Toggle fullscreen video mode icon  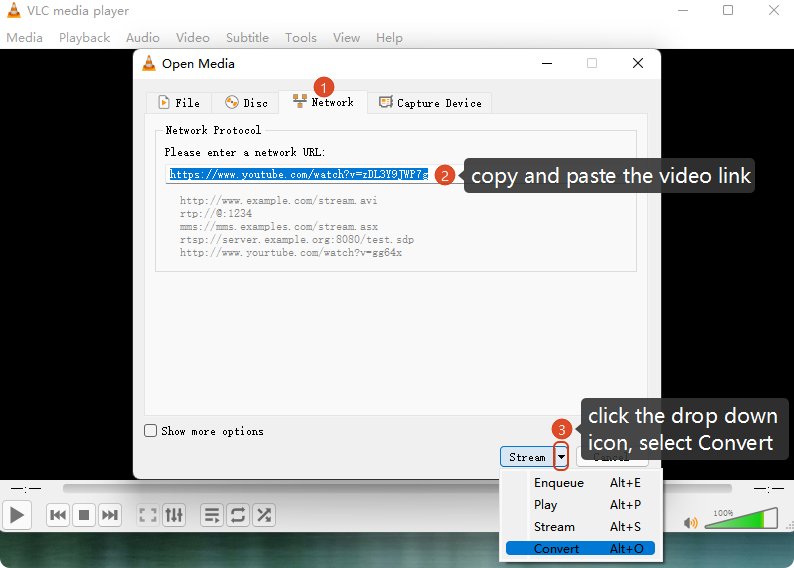[x=148, y=515]
